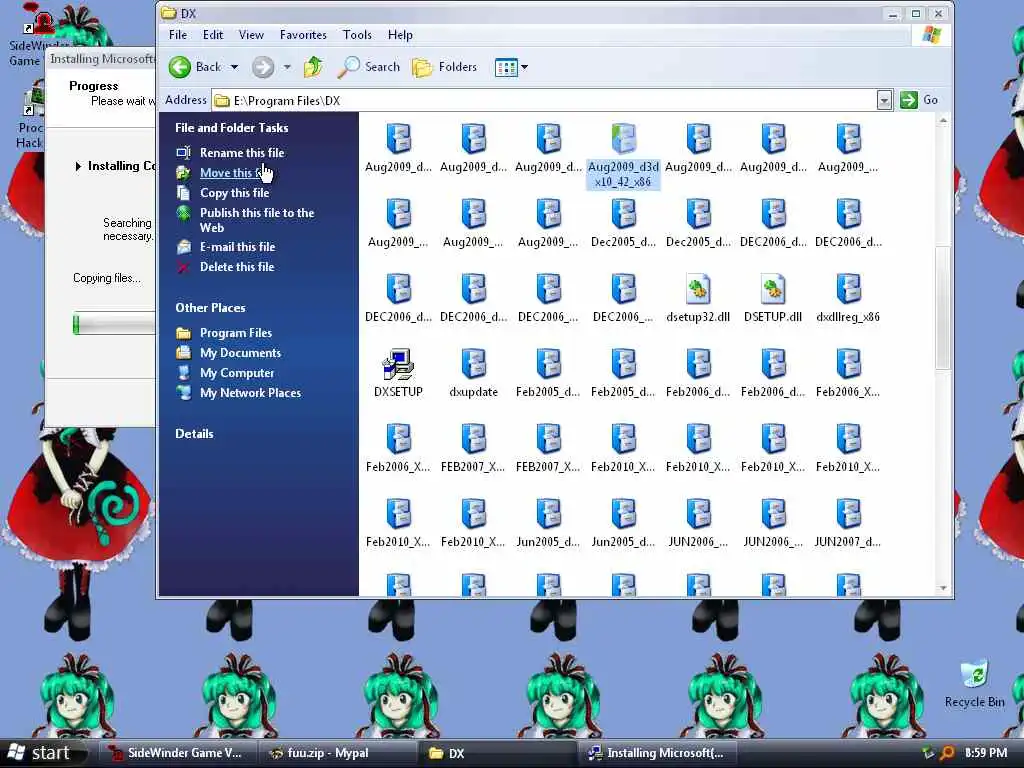Switch to fuu.zip - Mypal taskbar button
This screenshot has height=768, width=1024.
pos(336,753)
